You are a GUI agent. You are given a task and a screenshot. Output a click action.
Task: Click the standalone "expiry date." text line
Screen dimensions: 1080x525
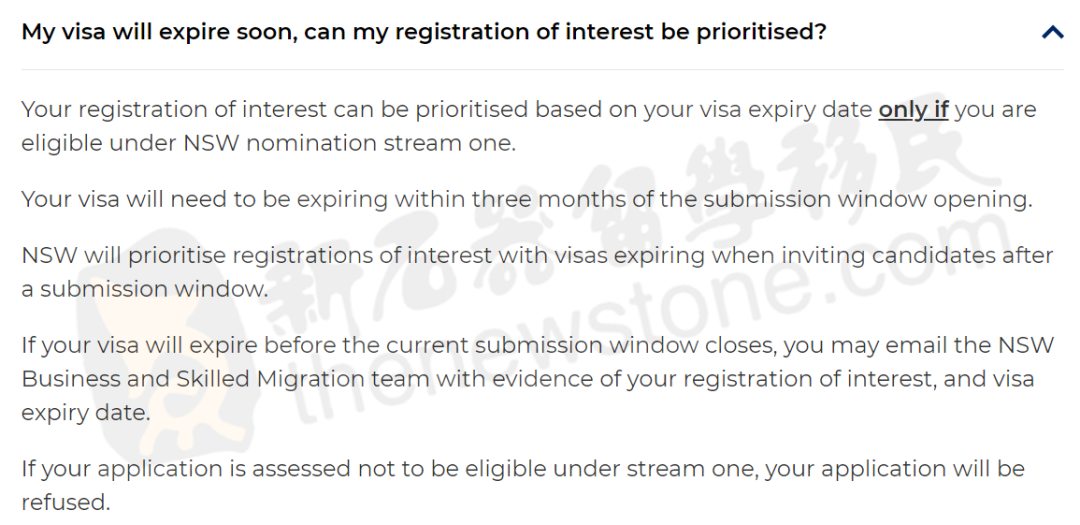[85, 413]
